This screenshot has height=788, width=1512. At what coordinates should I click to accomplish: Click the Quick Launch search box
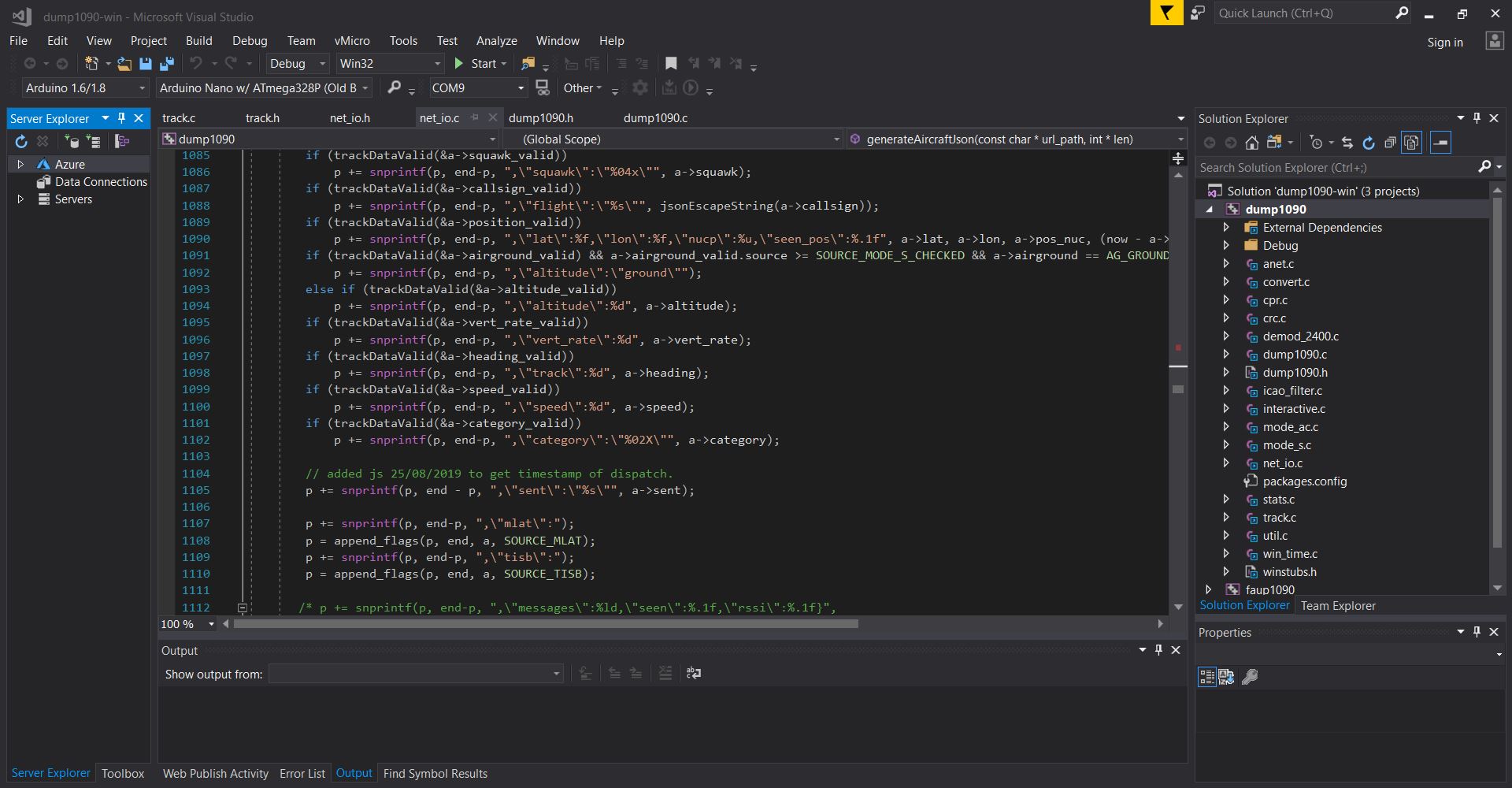1303,13
